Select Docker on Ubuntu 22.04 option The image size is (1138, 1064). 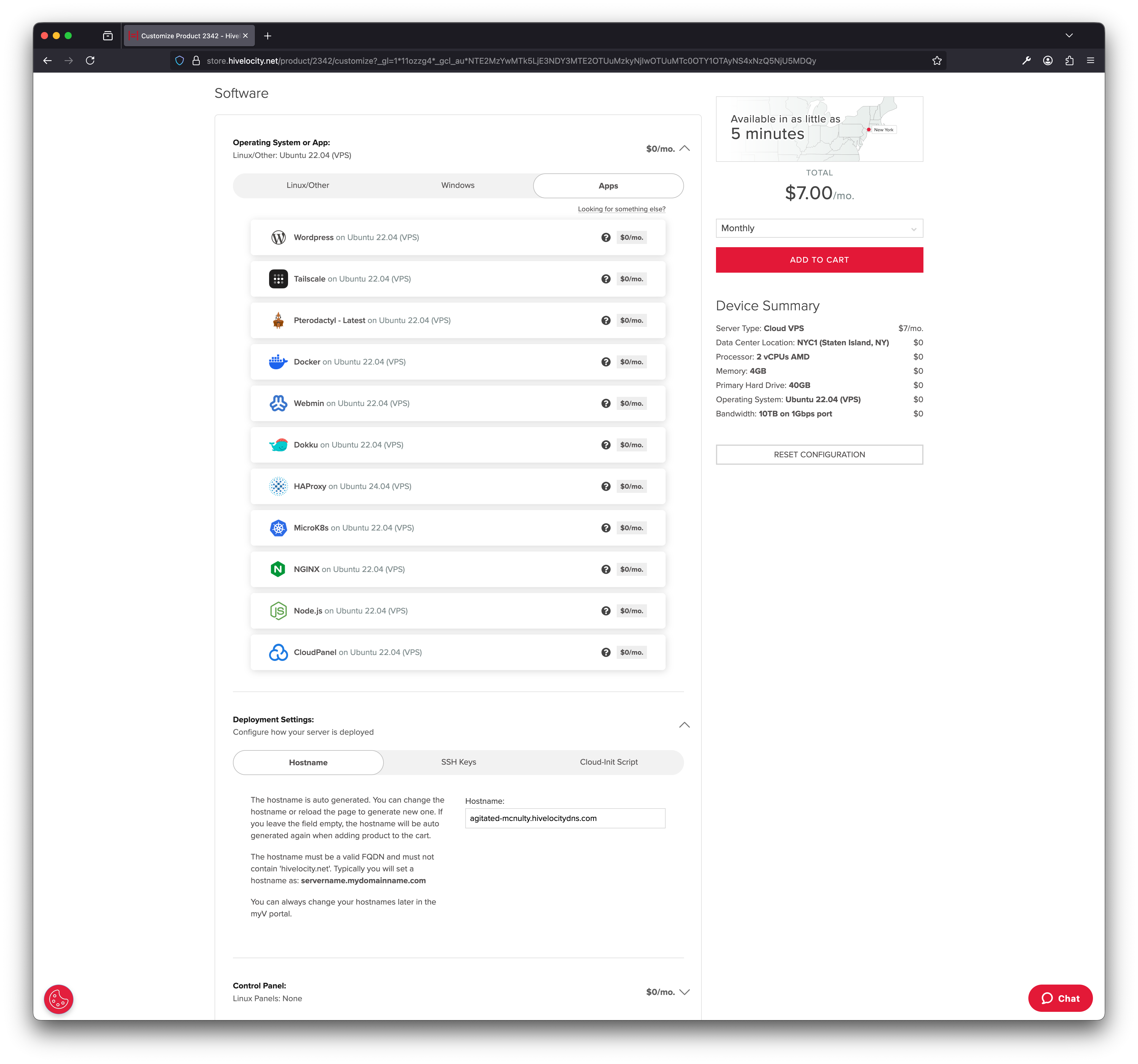click(x=457, y=362)
